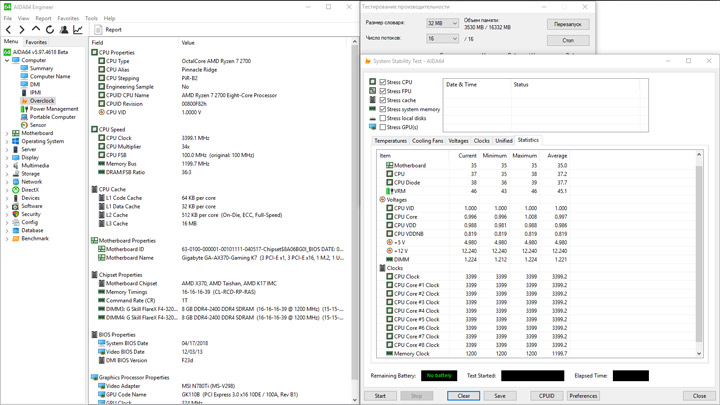
Task: Select the Overclock tree item
Action: [x=41, y=101]
